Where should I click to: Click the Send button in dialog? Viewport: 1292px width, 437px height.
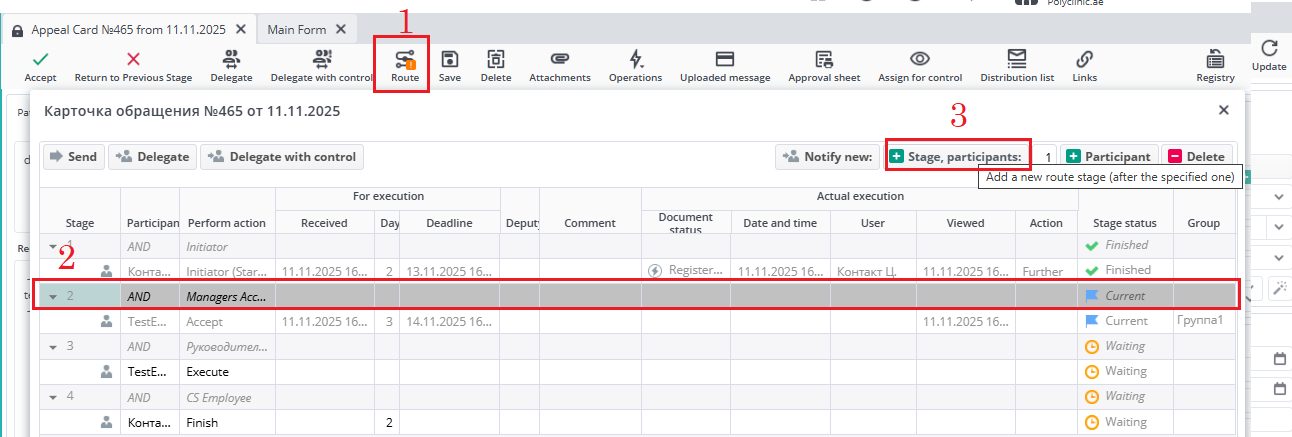(x=73, y=157)
